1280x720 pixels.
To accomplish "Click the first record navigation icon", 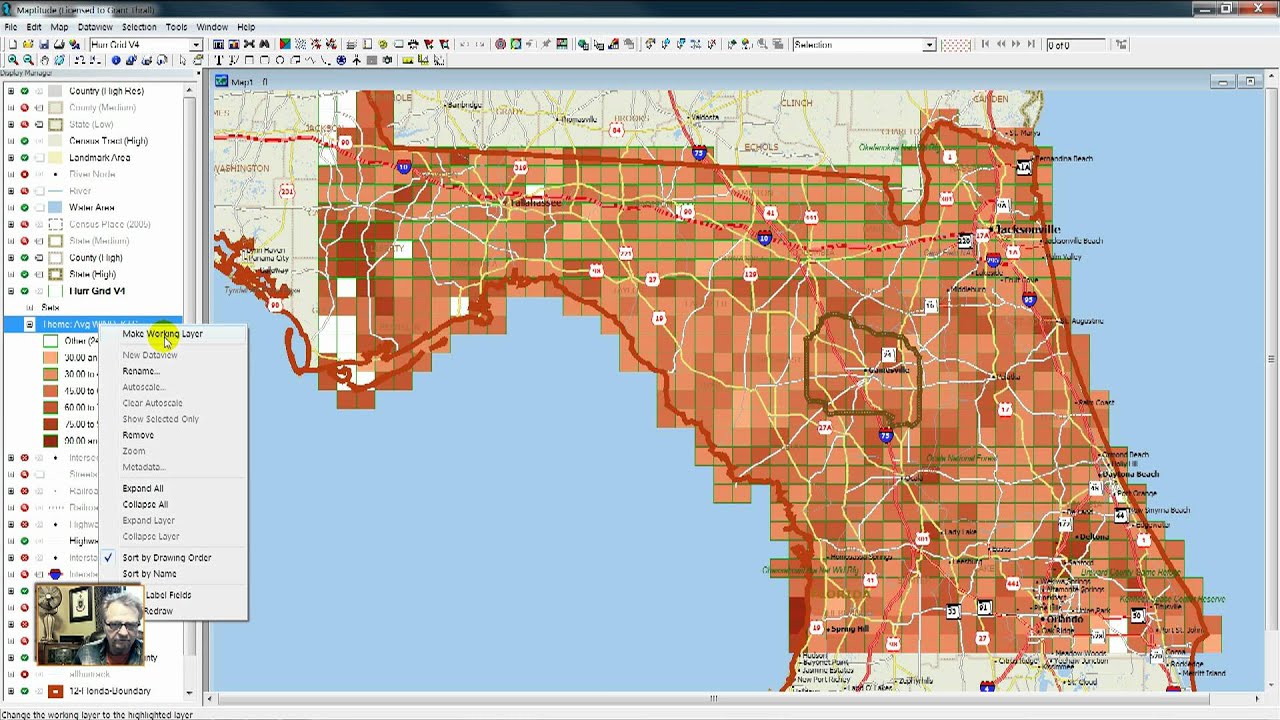I will 985,45.
